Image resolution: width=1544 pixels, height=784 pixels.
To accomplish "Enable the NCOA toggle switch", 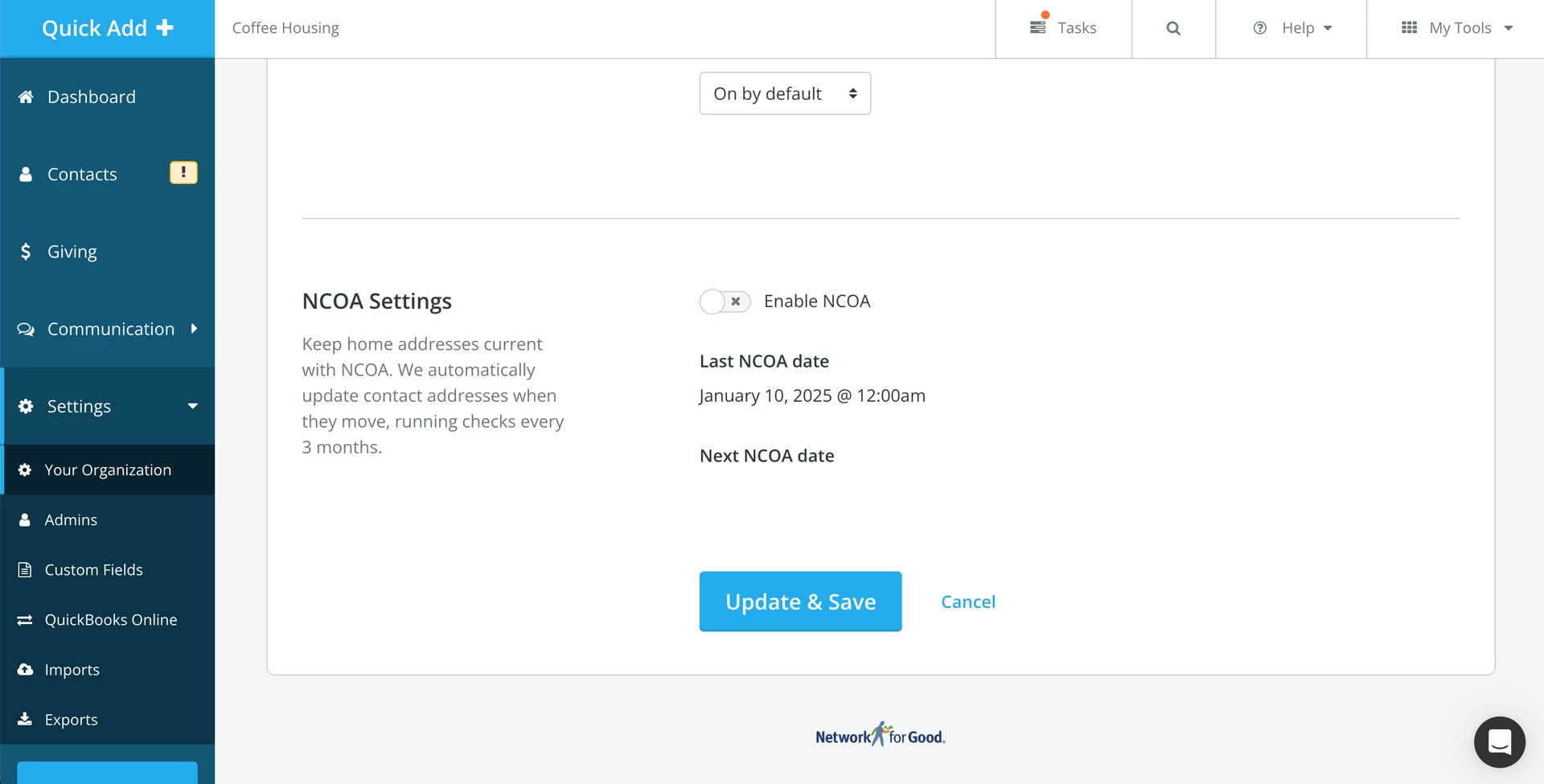I will pos(724,302).
